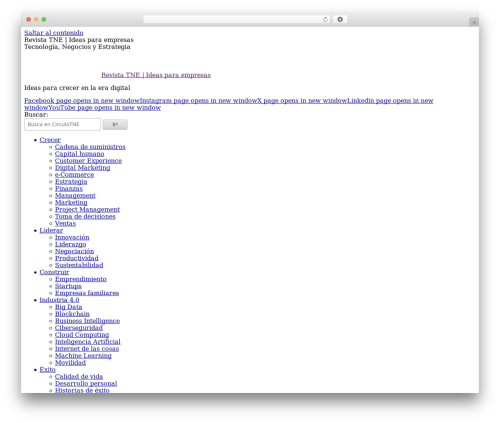Select the Productividad link
This screenshot has height=423, width=500.
77,258
